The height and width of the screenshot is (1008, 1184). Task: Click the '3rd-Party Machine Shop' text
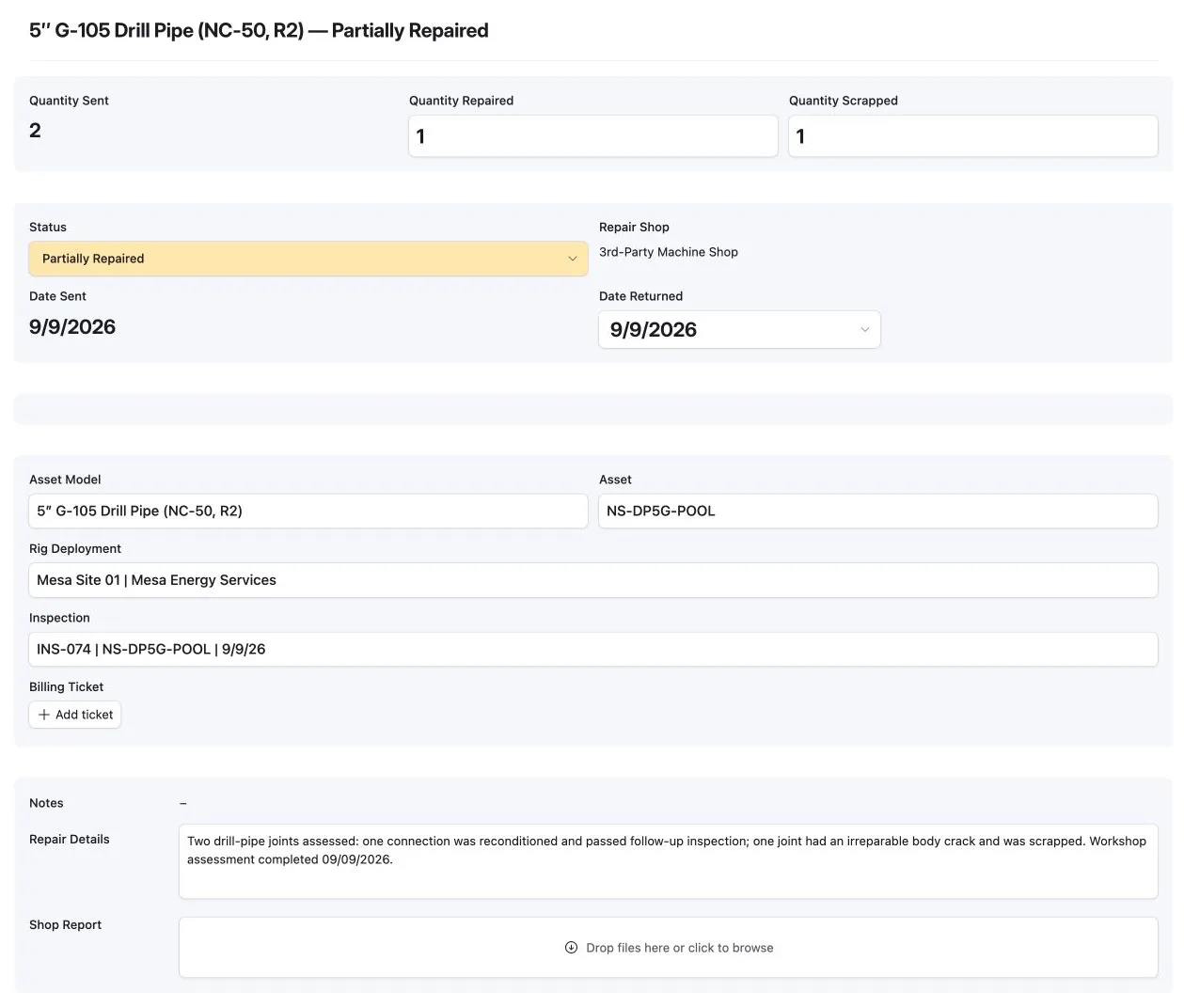coord(669,252)
